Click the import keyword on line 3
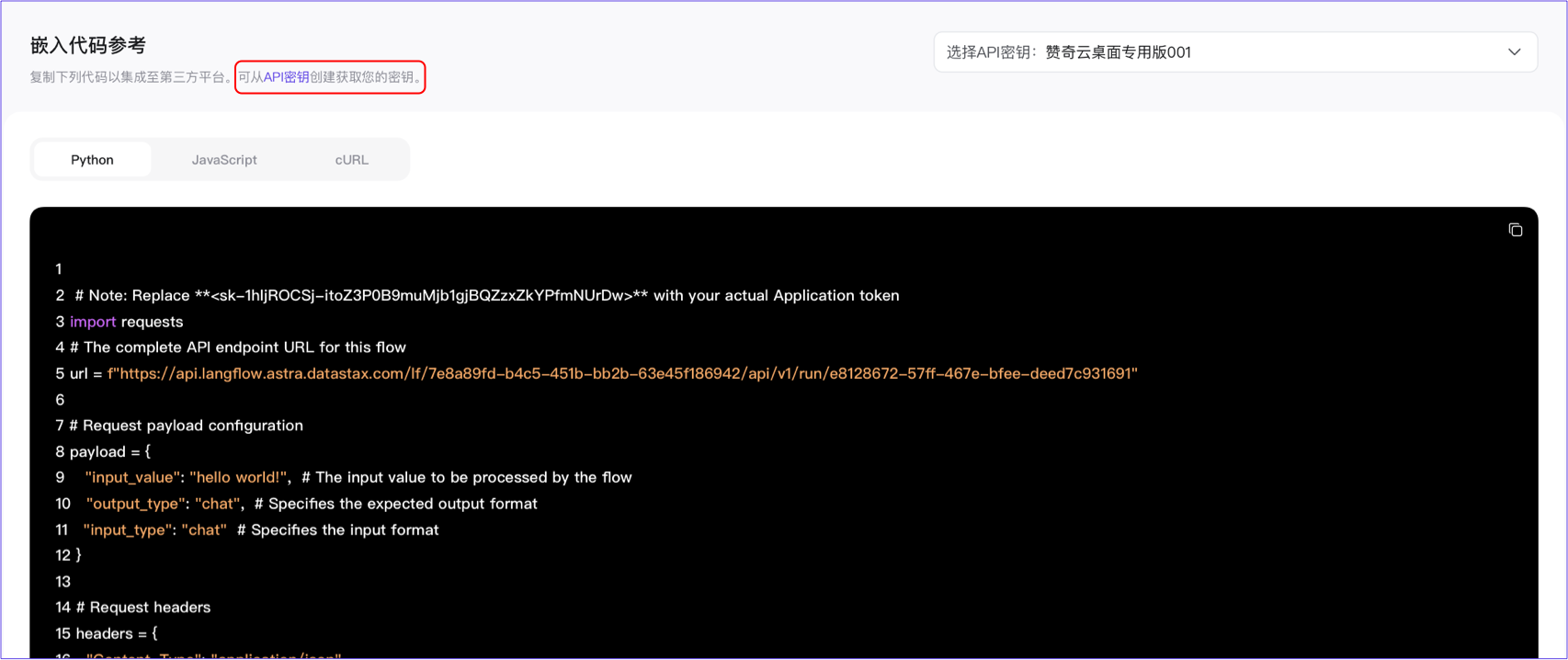Image resolution: width=1568 pixels, height=660 pixels. click(x=93, y=322)
